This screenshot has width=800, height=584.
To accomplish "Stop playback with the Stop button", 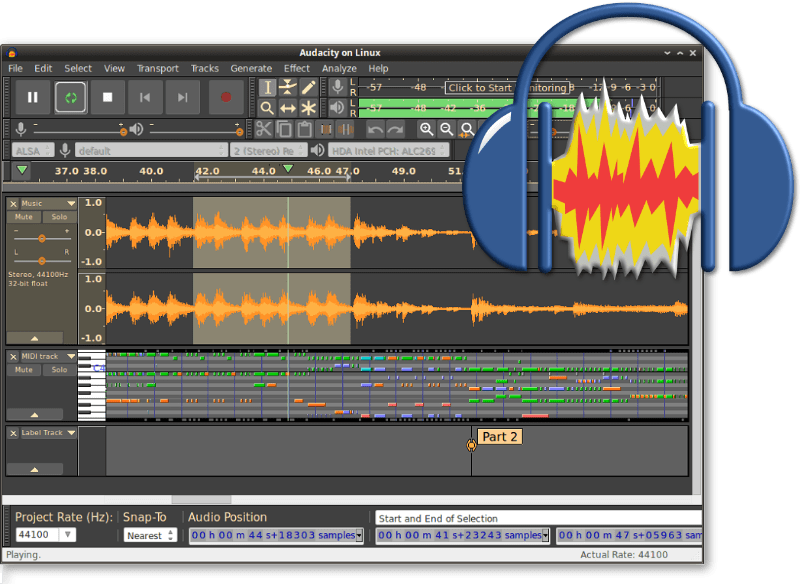I will pyautogui.click(x=108, y=97).
